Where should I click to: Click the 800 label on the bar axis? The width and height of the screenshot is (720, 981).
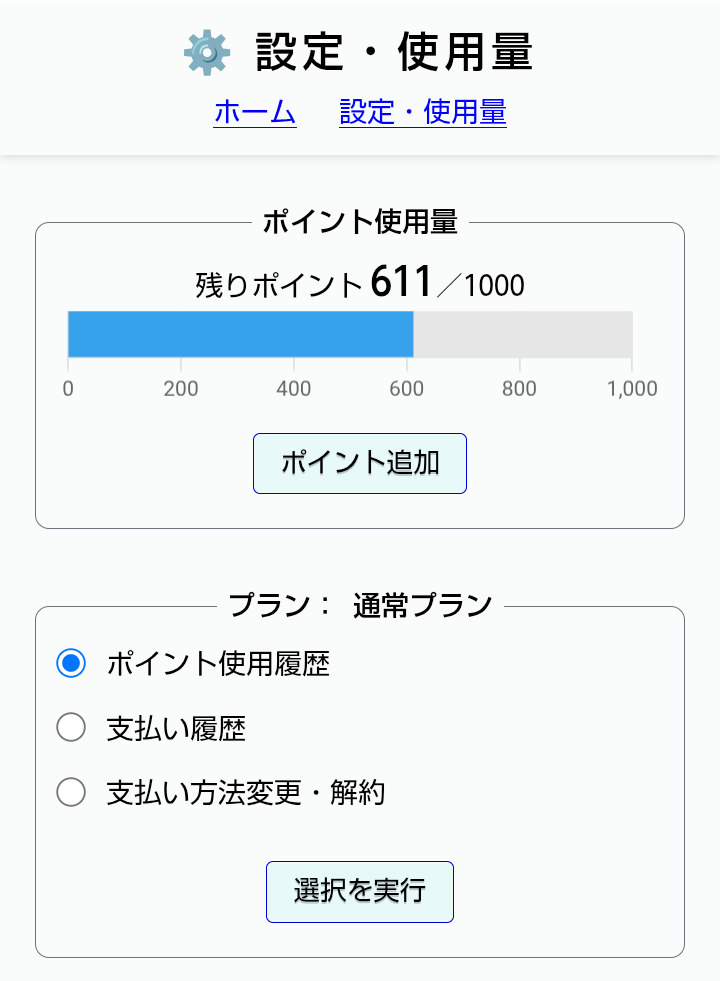tap(520, 389)
